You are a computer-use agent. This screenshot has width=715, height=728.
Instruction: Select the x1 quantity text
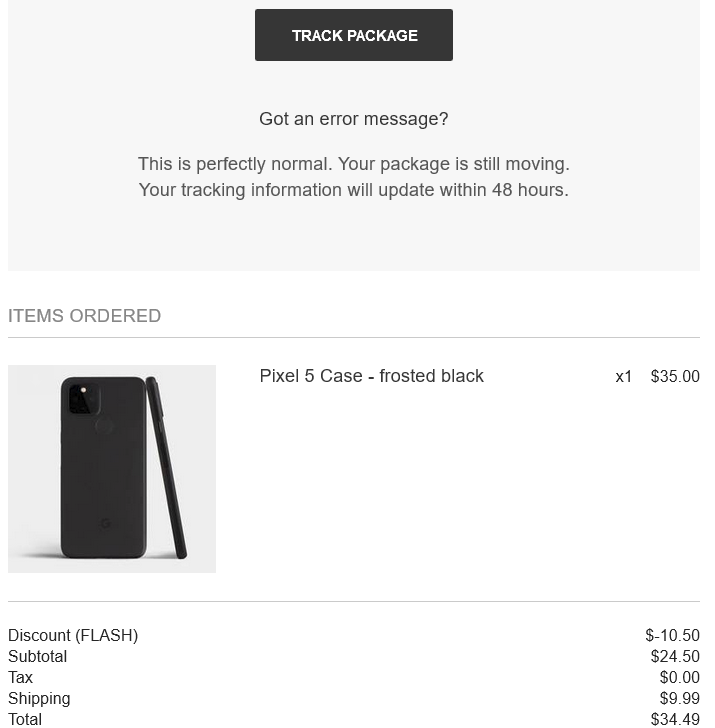click(624, 377)
